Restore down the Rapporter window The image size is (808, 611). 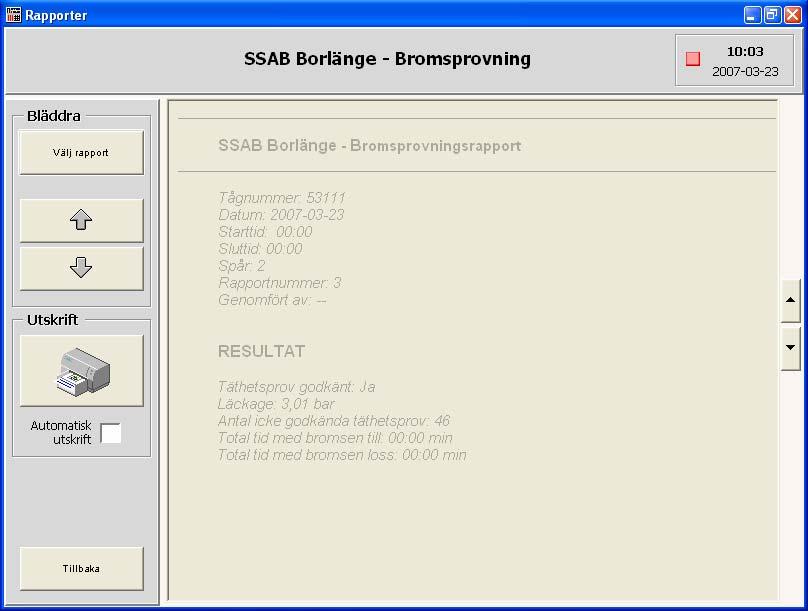click(x=772, y=15)
